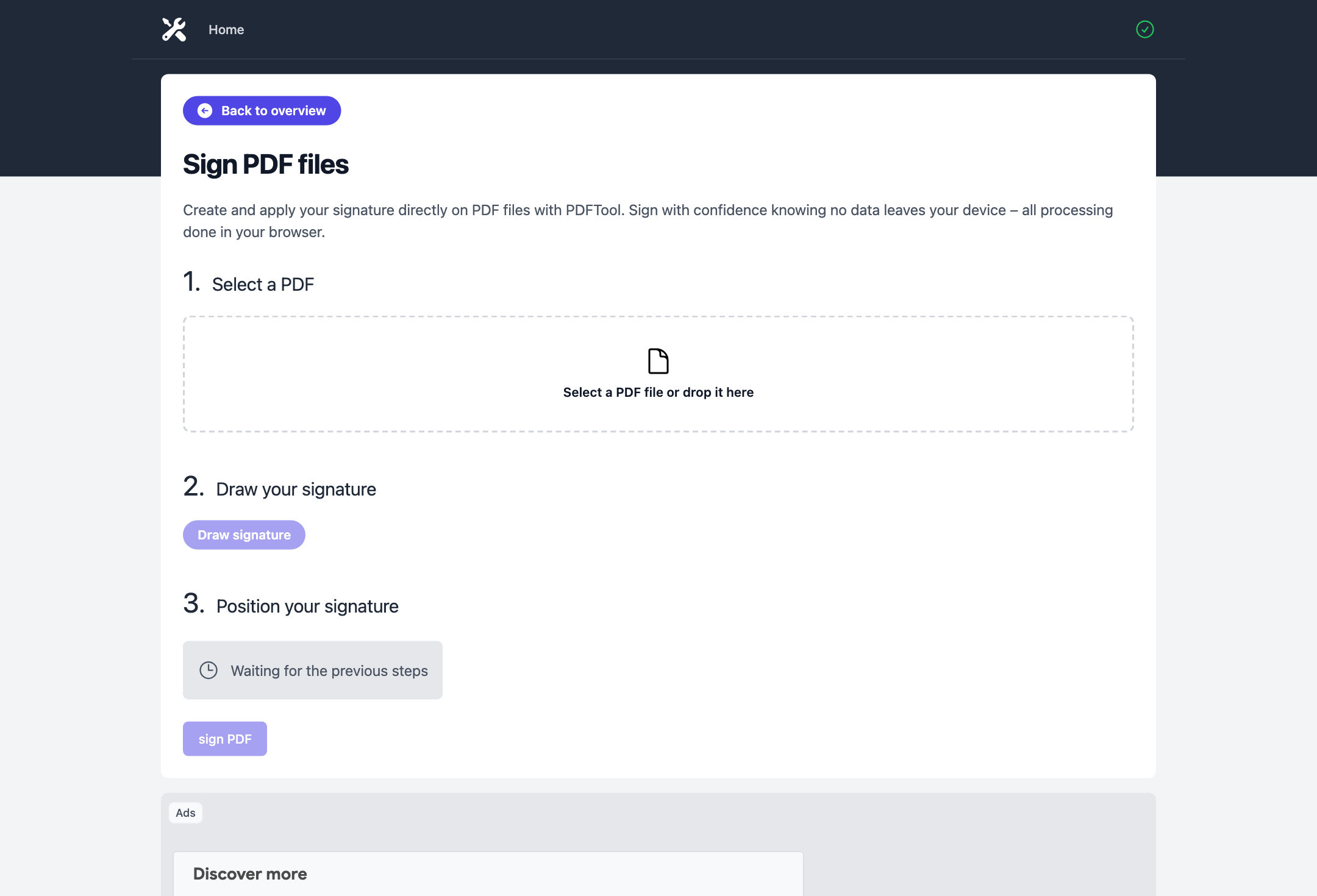Screen dimensions: 1317x896
Task: Click the document icon in the drop zone
Action: click(x=657, y=360)
